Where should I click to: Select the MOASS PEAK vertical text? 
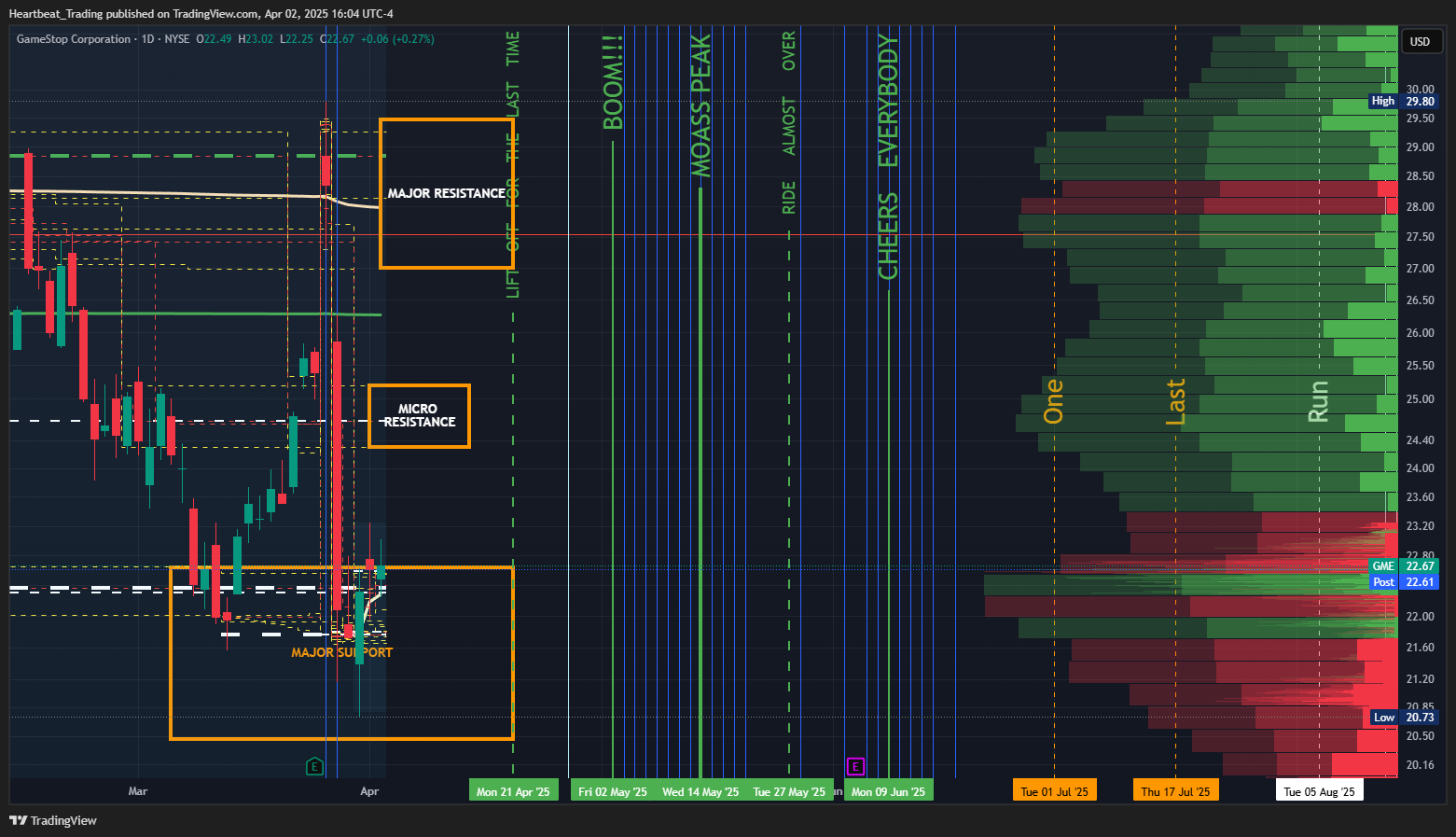tap(700, 105)
